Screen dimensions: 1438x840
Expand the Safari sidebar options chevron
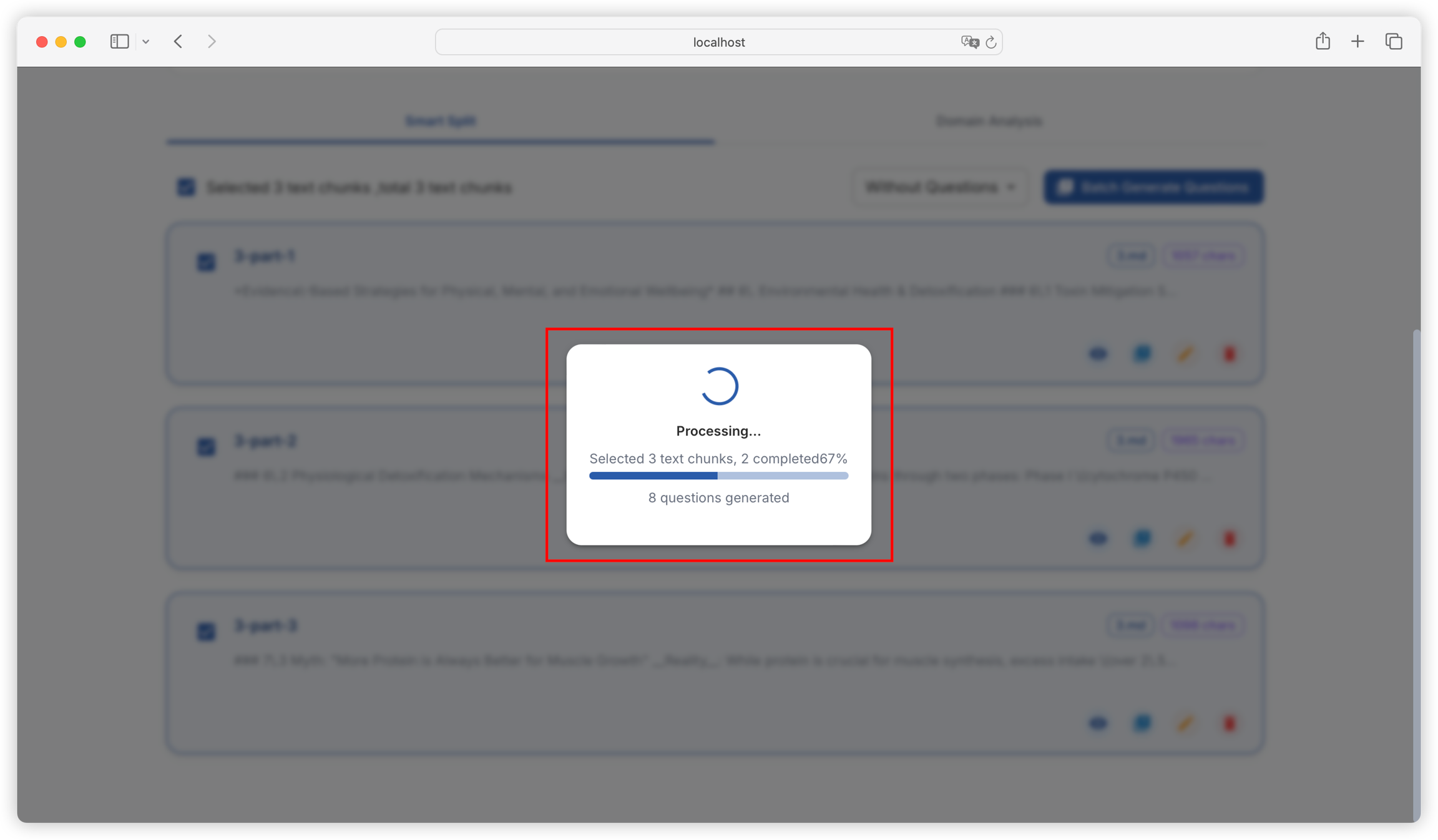pyautogui.click(x=145, y=42)
